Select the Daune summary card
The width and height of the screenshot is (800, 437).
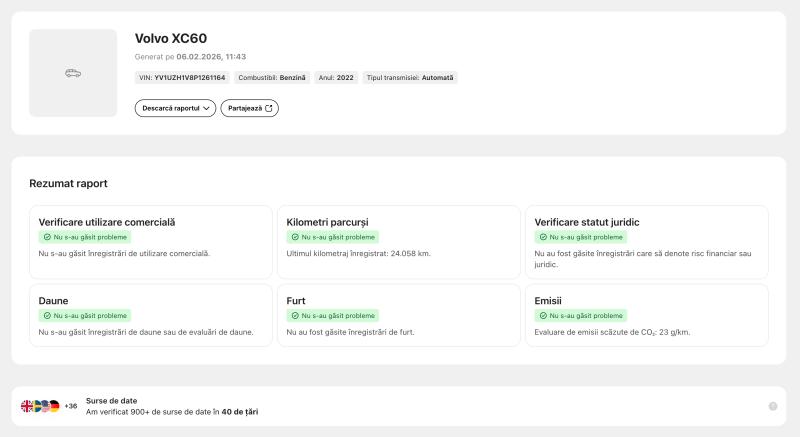(x=151, y=315)
